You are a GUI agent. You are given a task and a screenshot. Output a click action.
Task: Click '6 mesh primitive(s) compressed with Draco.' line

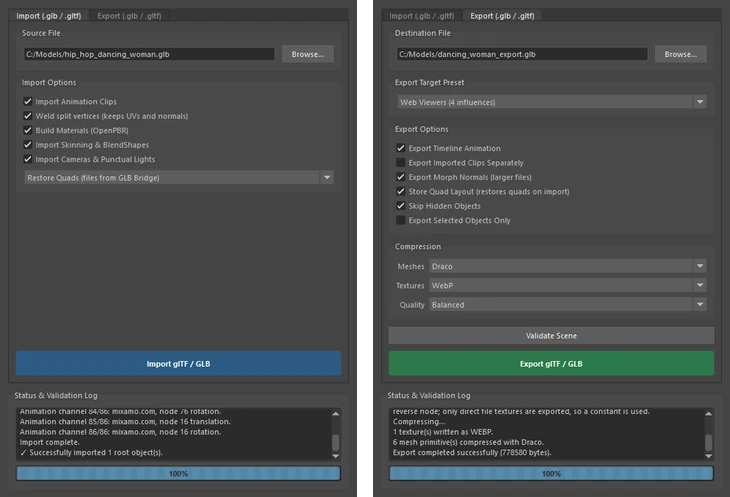coord(468,442)
